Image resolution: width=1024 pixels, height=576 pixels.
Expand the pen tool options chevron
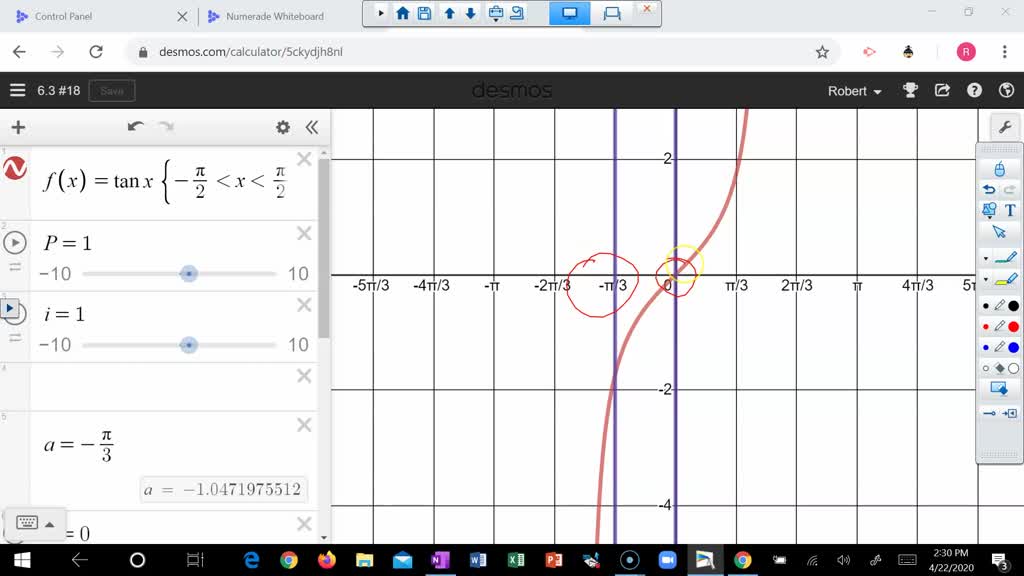pos(986,257)
